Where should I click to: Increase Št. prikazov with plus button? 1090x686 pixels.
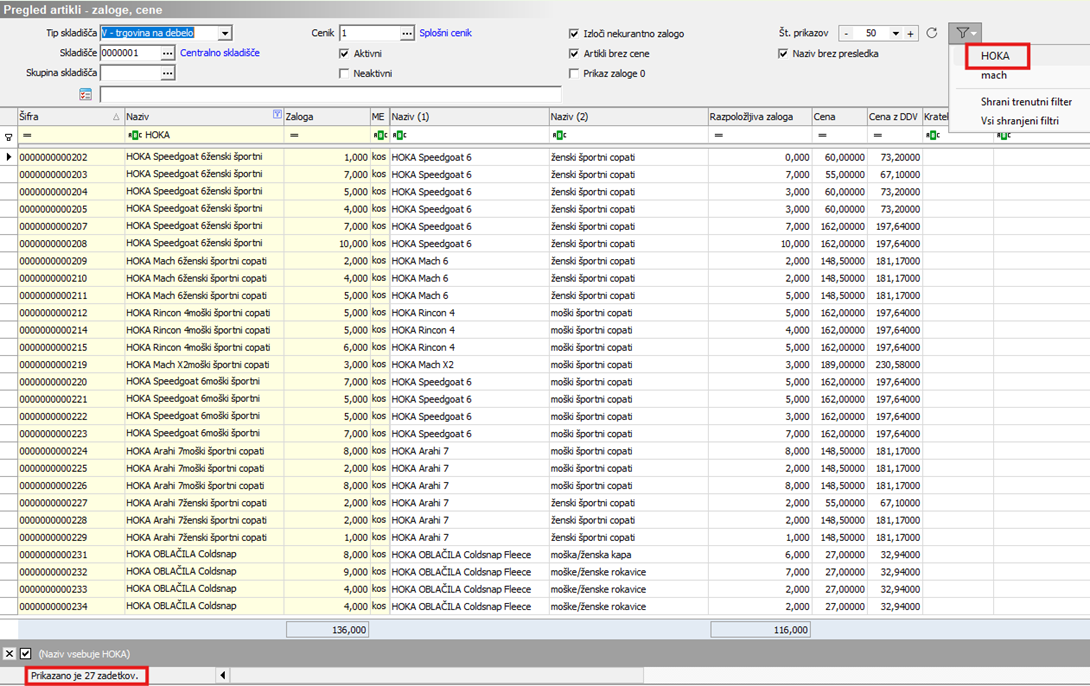pos(911,33)
